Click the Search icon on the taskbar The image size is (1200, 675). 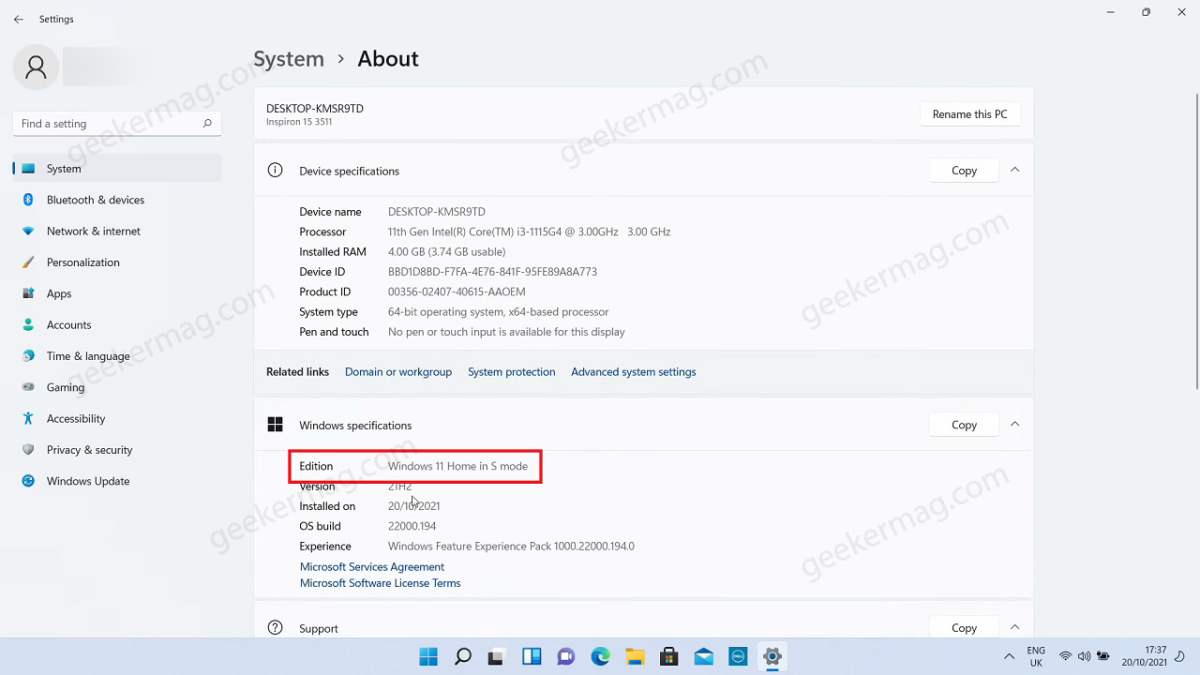tap(462, 657)
